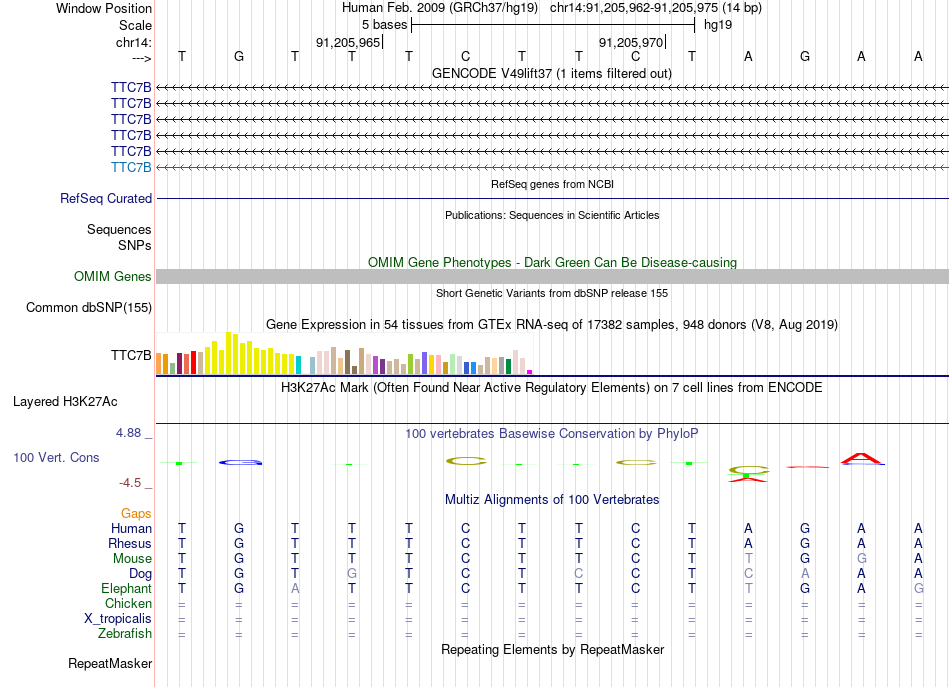The height and width of the screenshot is (687, 950).
Task: Click the RepeatMasker track label
Action: tap(110, 663)
